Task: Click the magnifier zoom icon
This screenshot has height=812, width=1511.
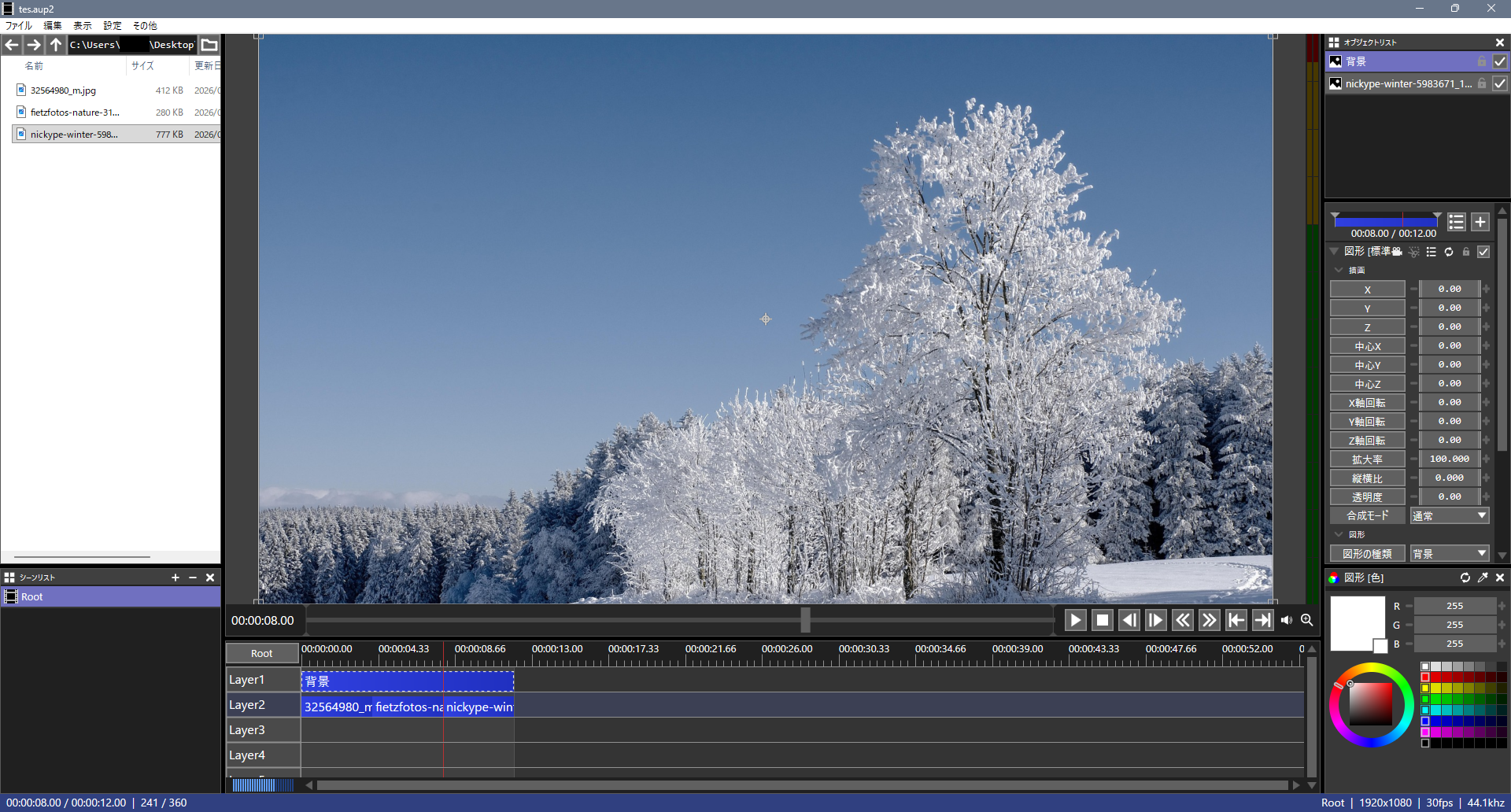Action: 1307,620
